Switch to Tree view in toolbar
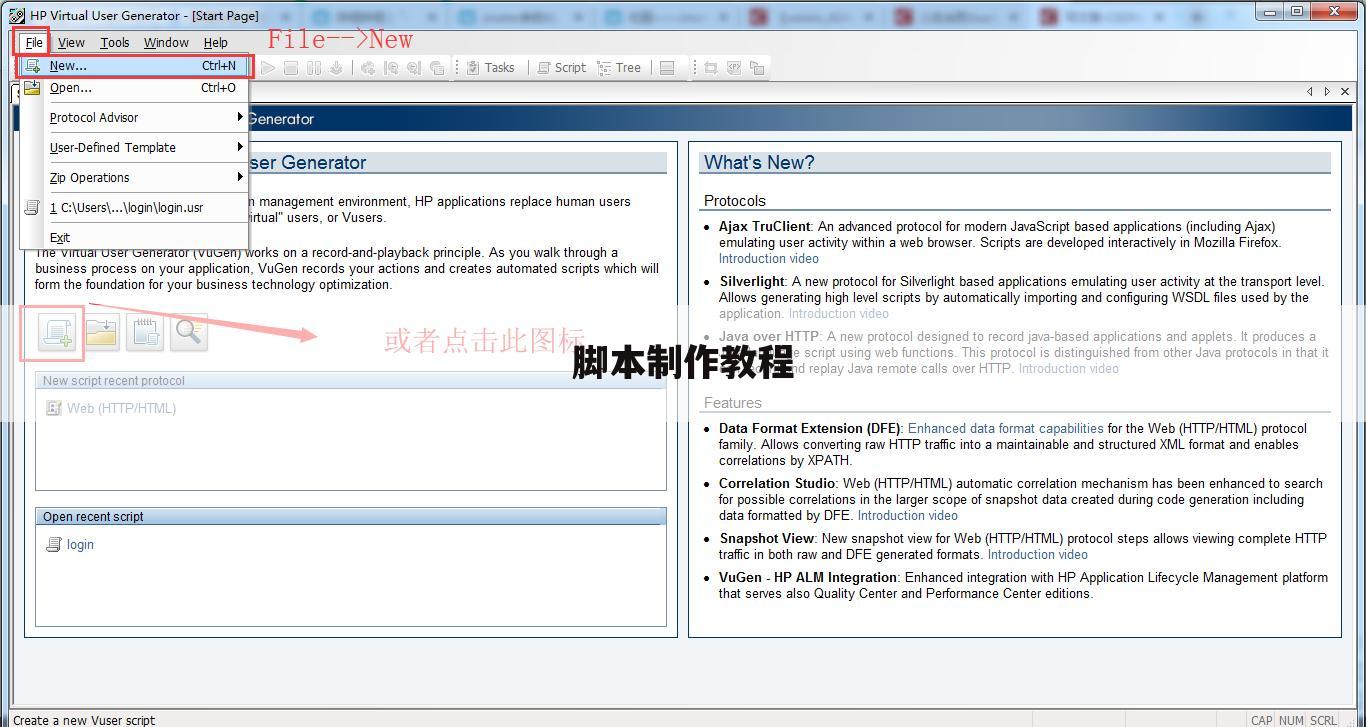This screenshot has width=1366, height=727. tap(619, 68)
